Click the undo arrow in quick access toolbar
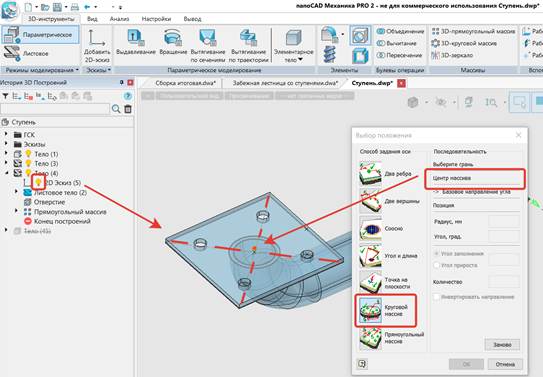 88,7
